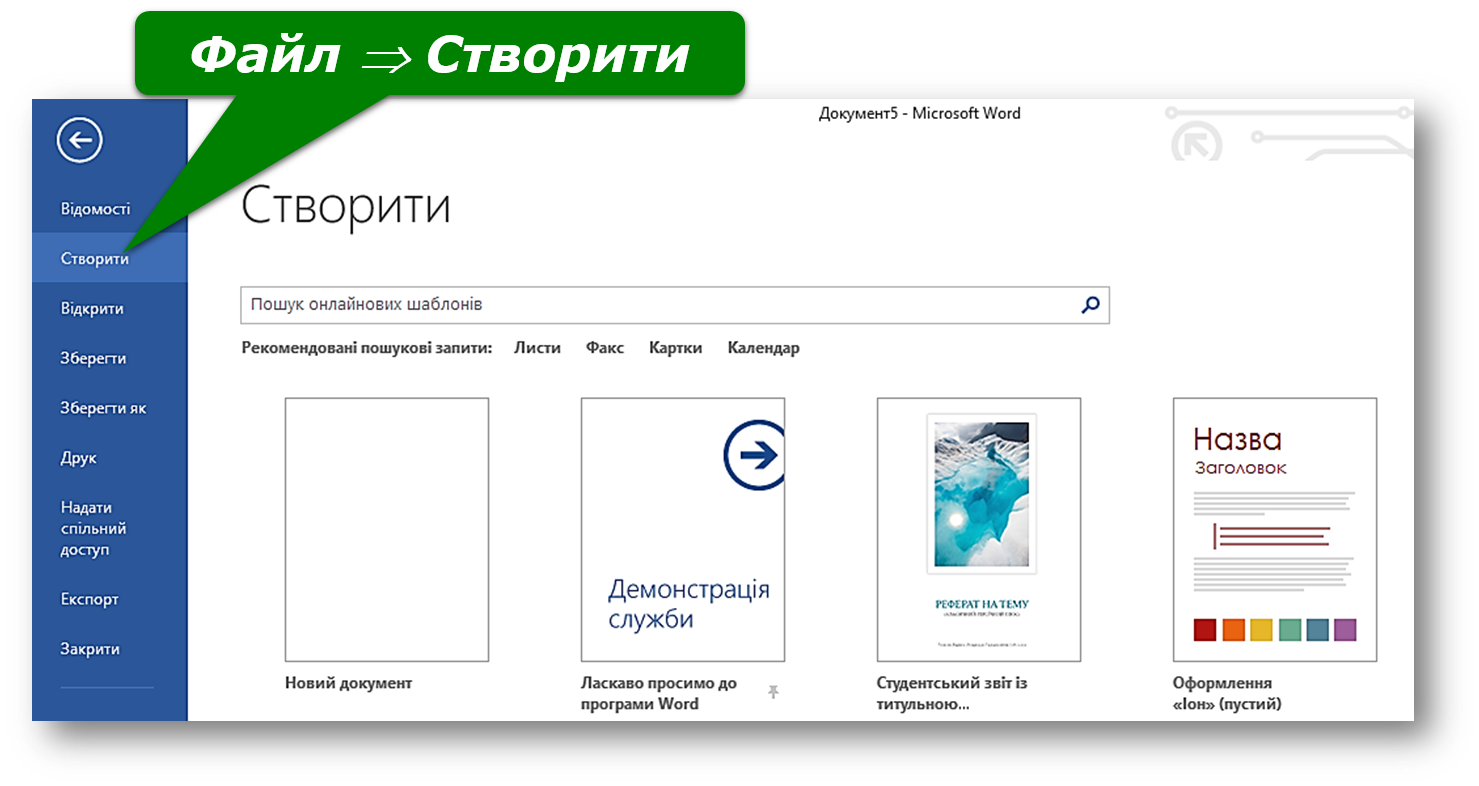Create a new blank document «Новий документ»
Screen dimensions: 1479x786
[x=386, y=528]
